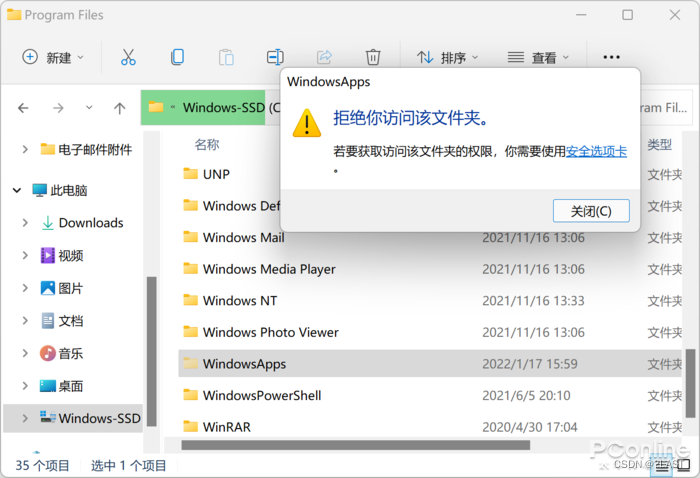Screen dimensions: 700x478
Task: Click the 图片 picture icon in sidebar
Action: pos(47,288)
